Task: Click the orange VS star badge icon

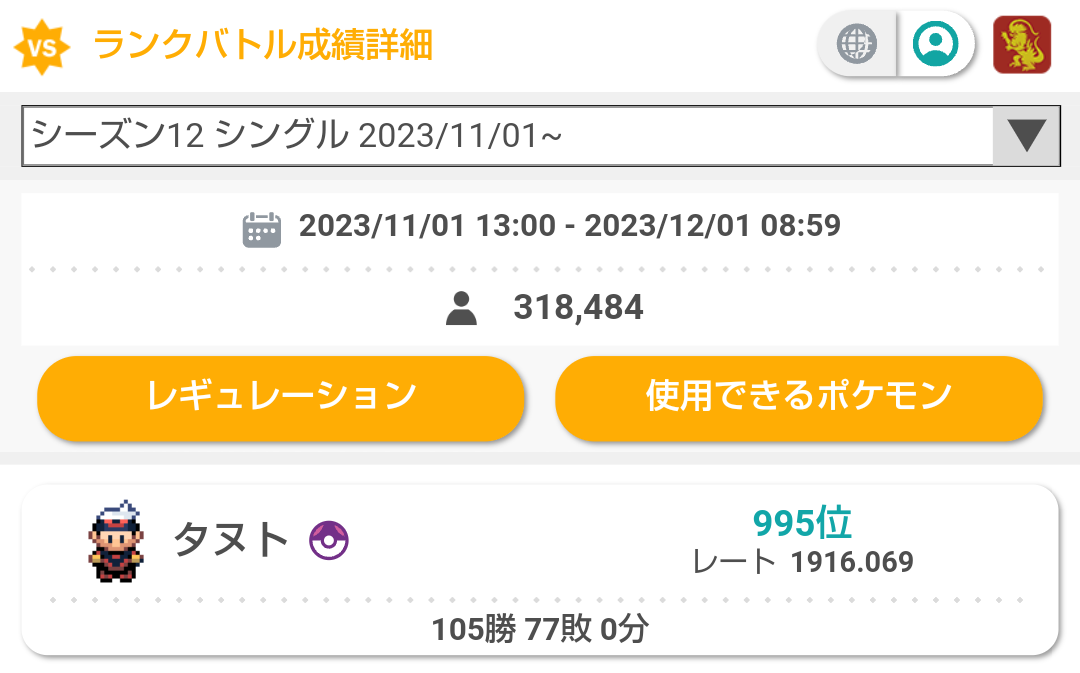Action: 42,47
